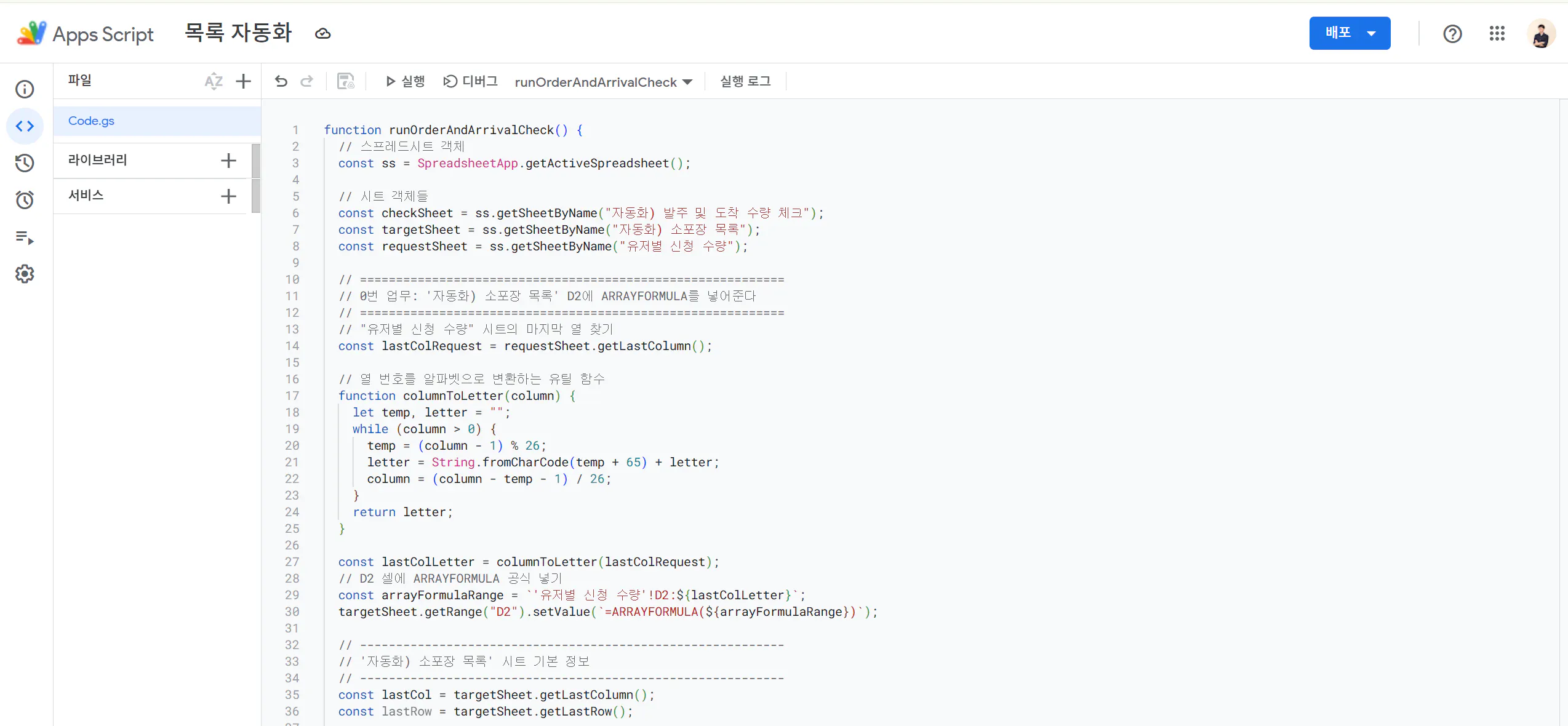This screenshot has height=726, width=1568.
Task: Open runOrderAndArrivalCheck function selector dropdown
Action: pos(603,82)
